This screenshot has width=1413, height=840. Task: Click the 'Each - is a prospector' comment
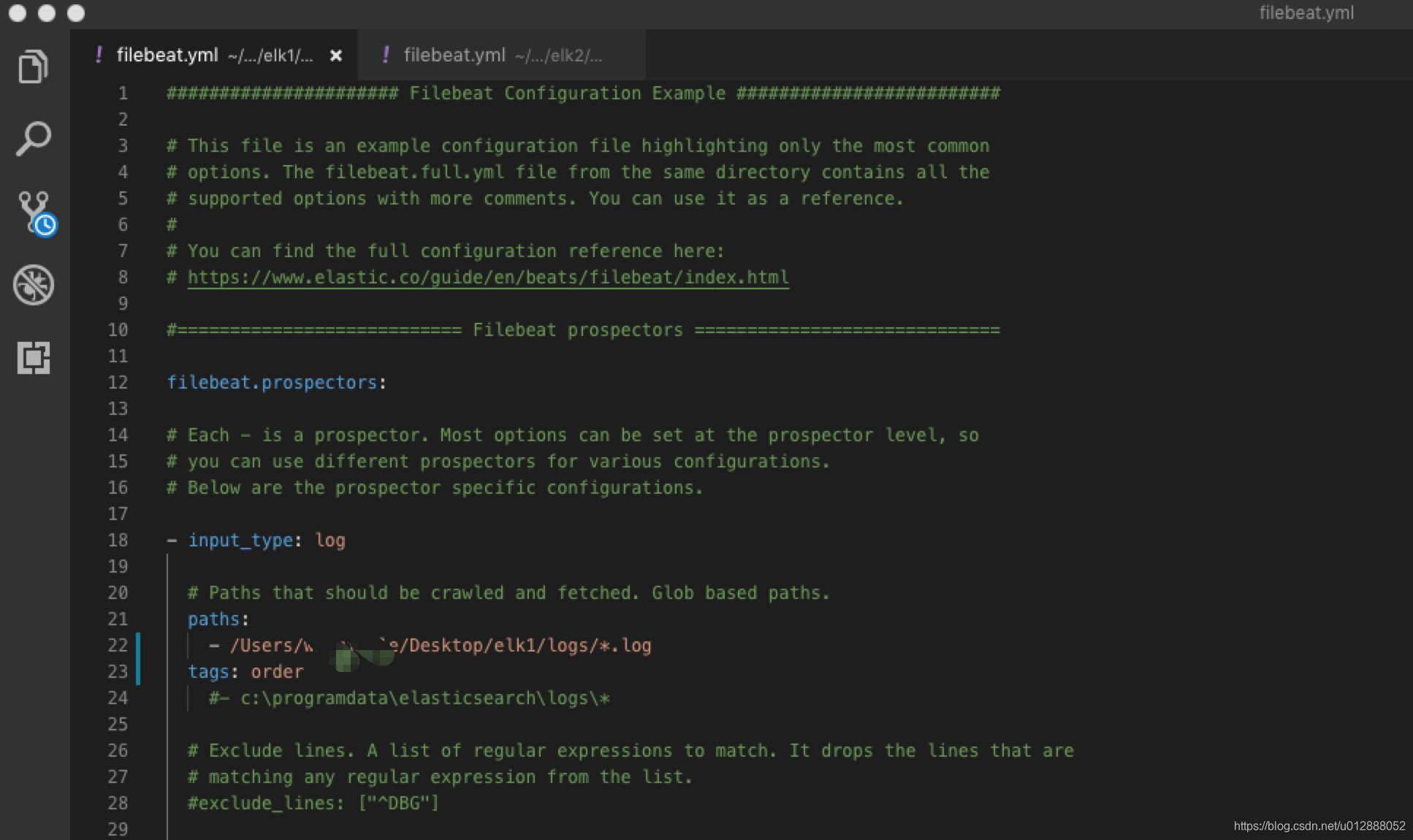click(573, 435)
